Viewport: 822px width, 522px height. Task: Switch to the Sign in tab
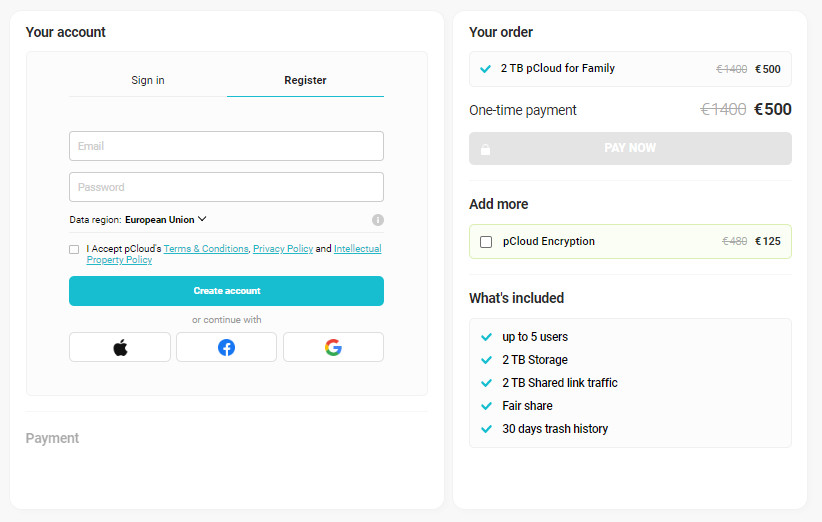[x=148, y=80]
